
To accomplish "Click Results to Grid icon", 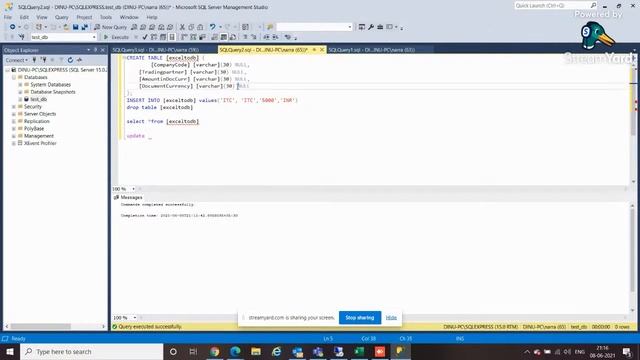I will click(224, 37).
